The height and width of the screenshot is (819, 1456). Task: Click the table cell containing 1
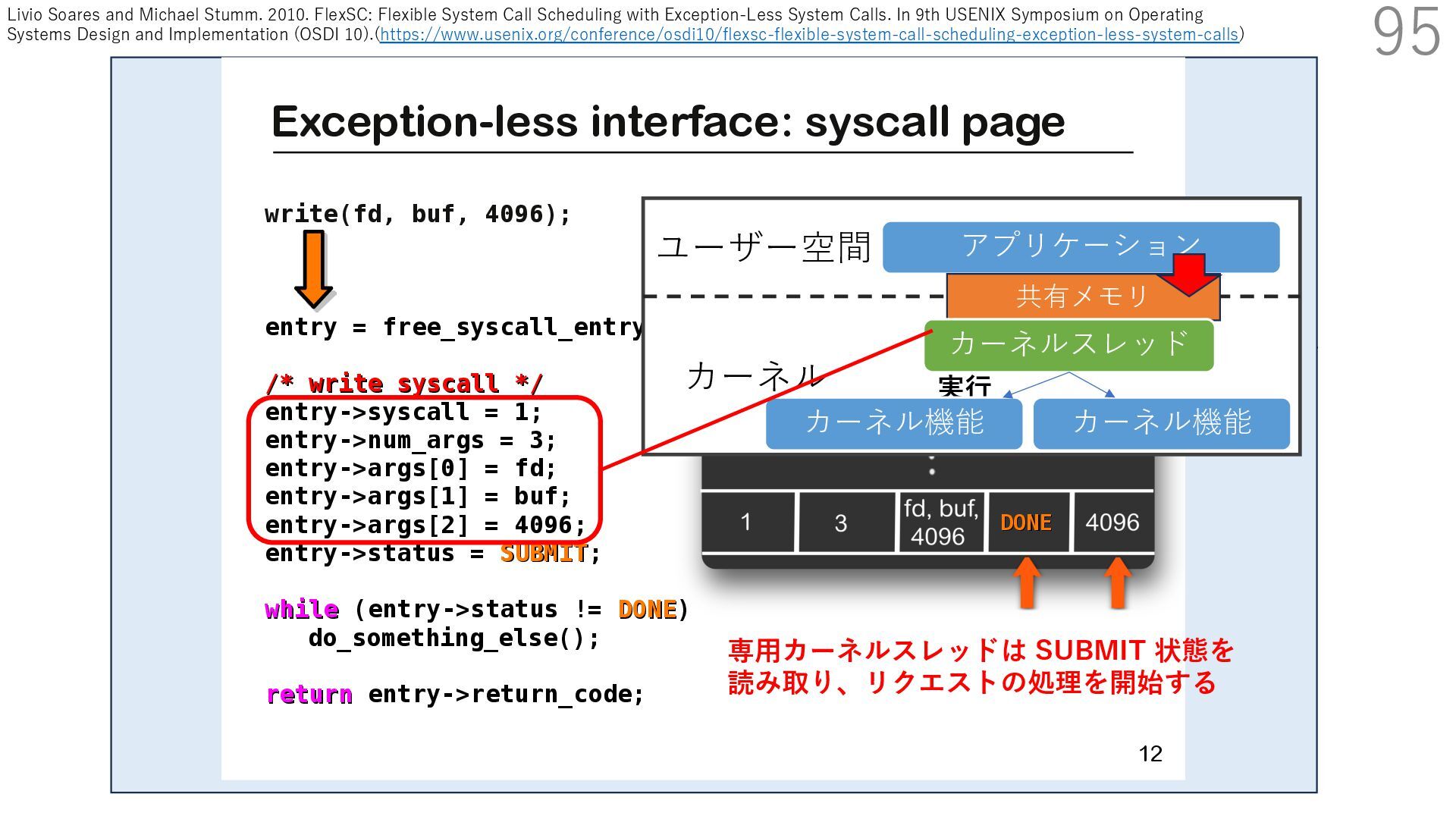click(746, 522)
